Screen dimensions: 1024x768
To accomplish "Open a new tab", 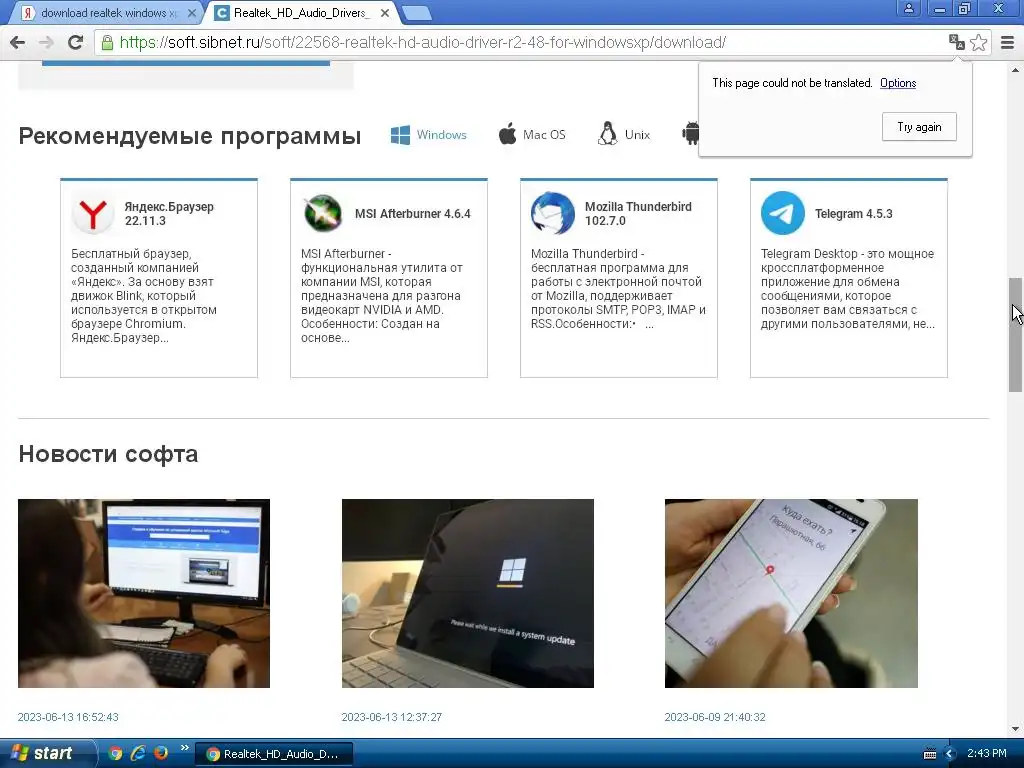I will point(416,13).
